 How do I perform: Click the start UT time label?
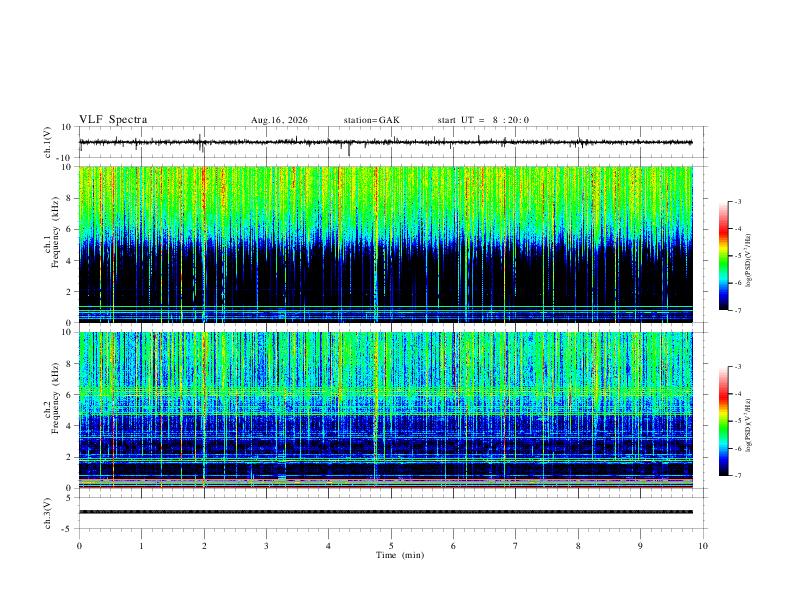pos(483,120)
